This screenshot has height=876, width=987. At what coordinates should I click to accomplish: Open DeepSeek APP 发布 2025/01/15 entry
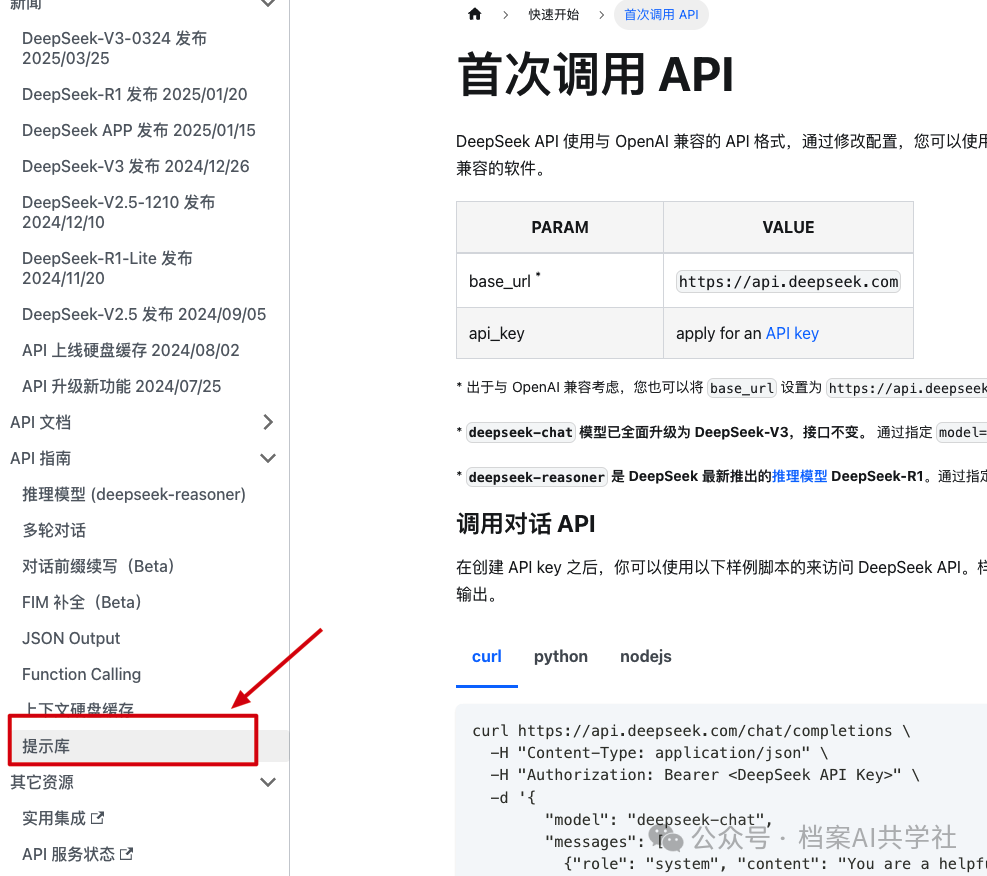tap(139, 130)
